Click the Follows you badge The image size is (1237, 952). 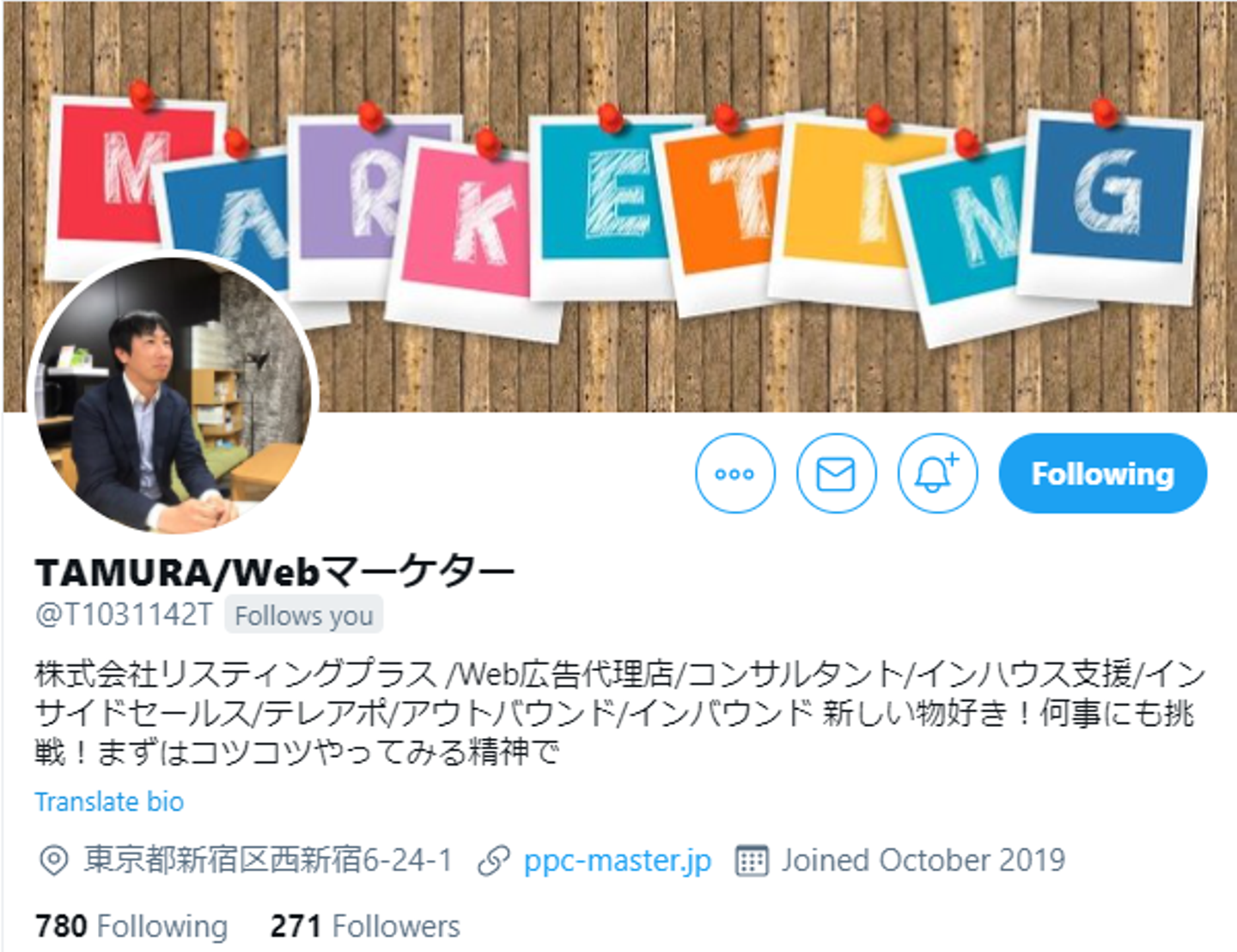(304, 615)
